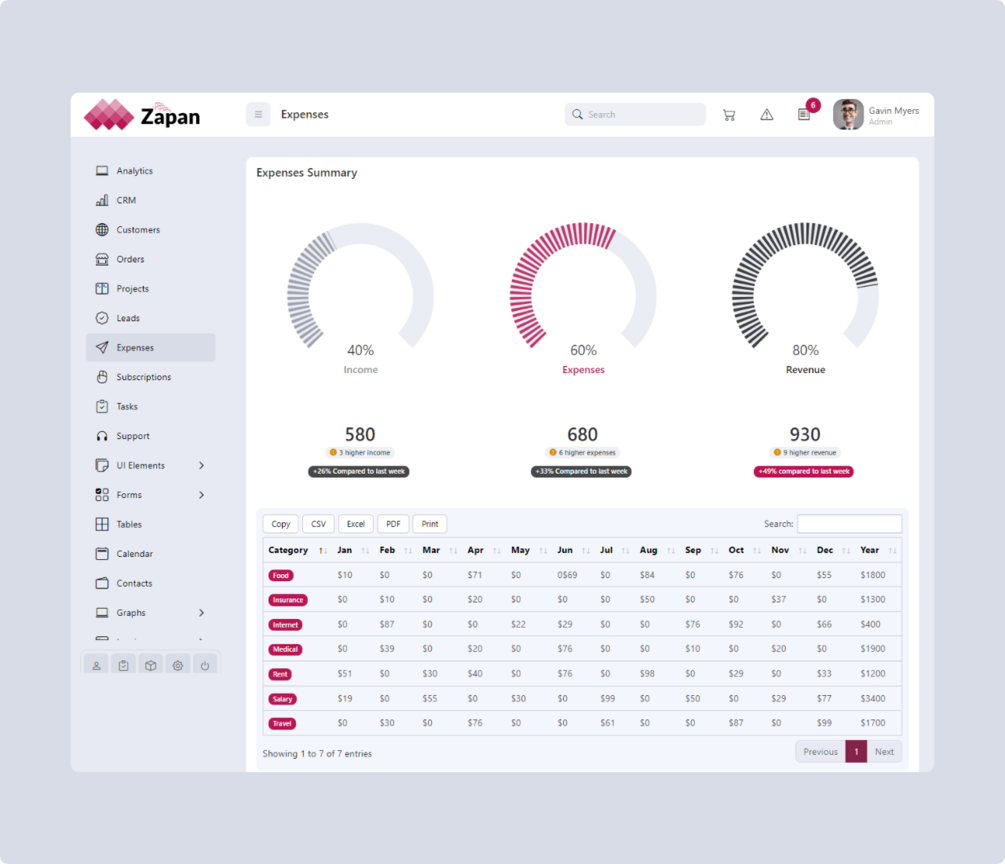Sort table by Dec column
This screenshot has height=864, width=1005.
(x=833, y=550)
